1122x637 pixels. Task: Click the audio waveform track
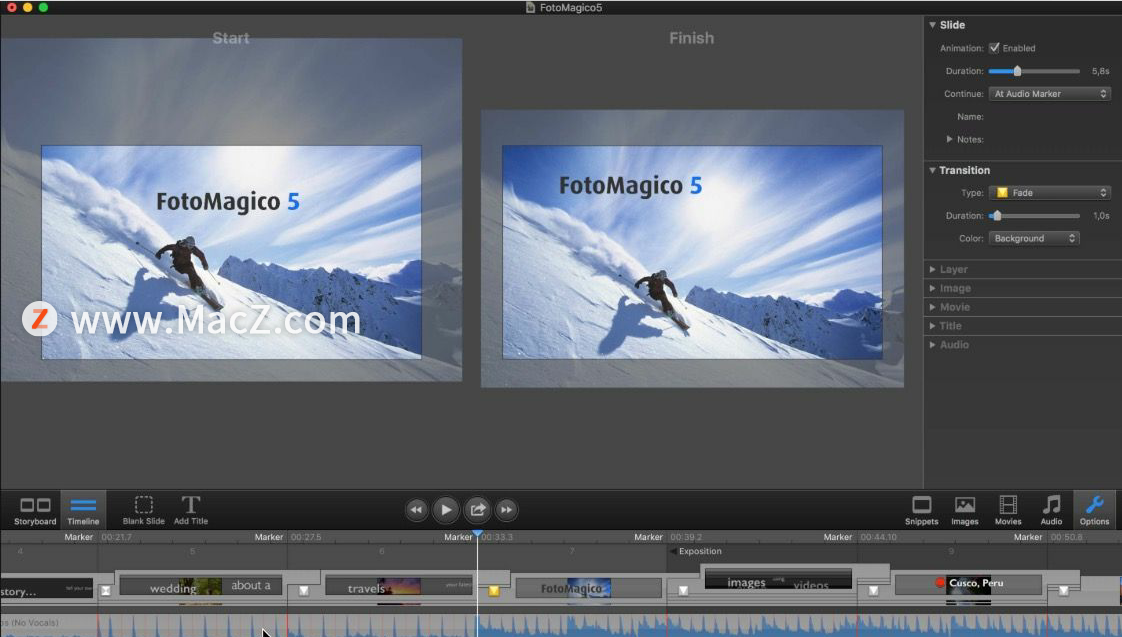pyautogui.click(x=561, y=626)
